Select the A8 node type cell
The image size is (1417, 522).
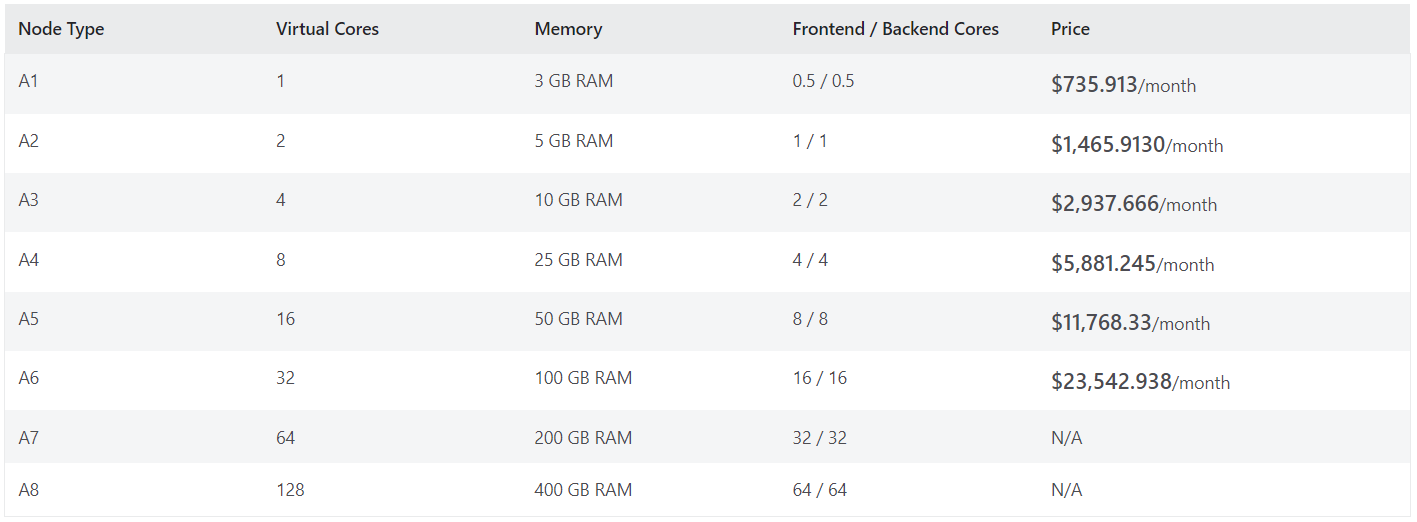28,490
